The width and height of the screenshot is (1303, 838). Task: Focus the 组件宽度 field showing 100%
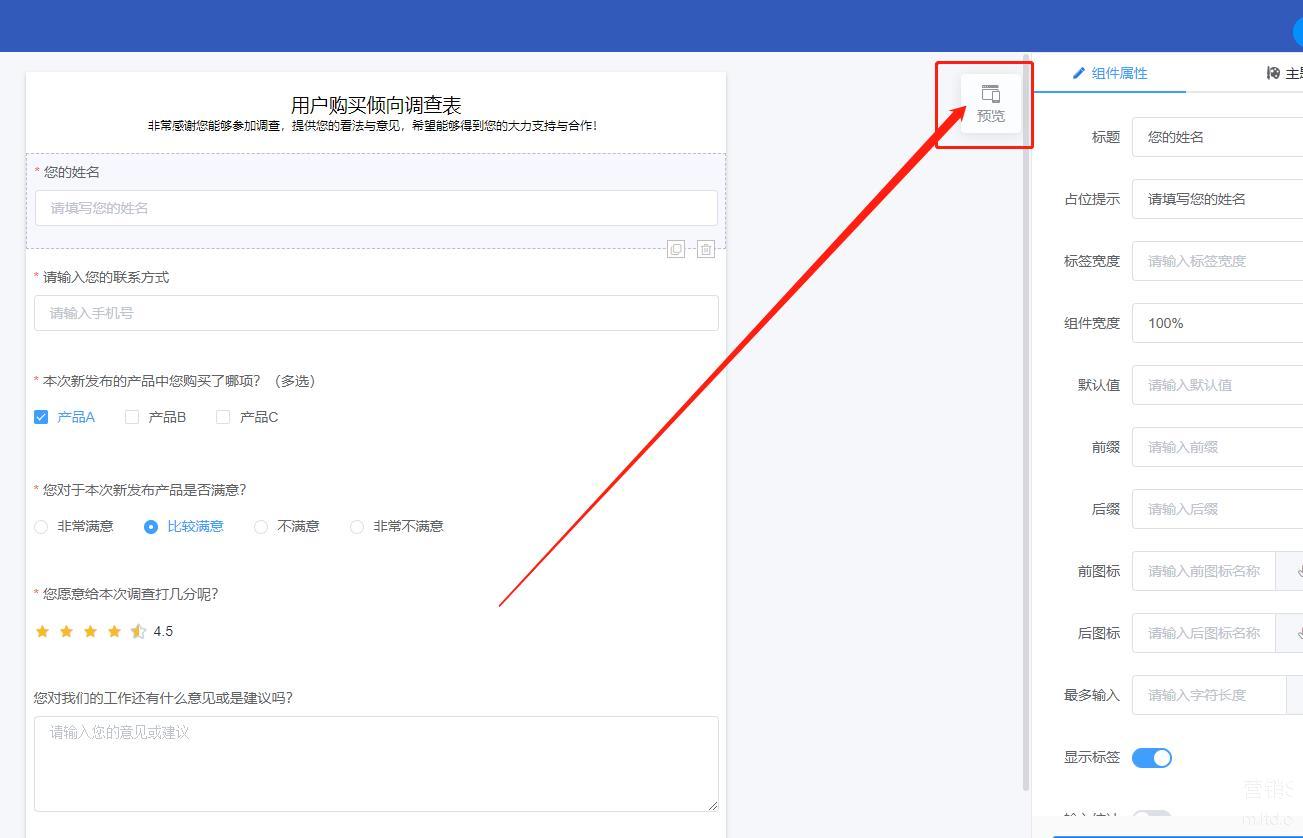pyautogui.click(x=1217, y=323)
